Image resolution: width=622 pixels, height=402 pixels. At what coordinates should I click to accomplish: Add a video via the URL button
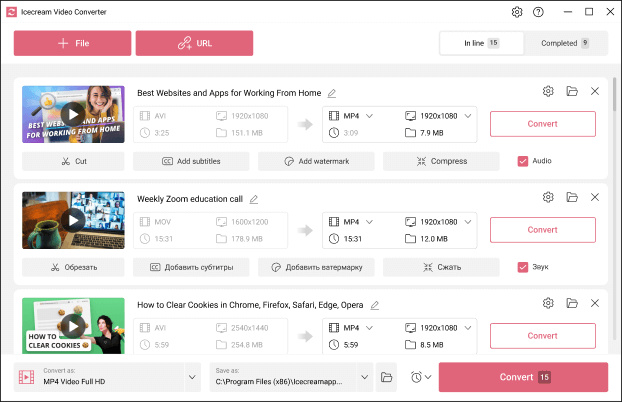coord(194,43)
